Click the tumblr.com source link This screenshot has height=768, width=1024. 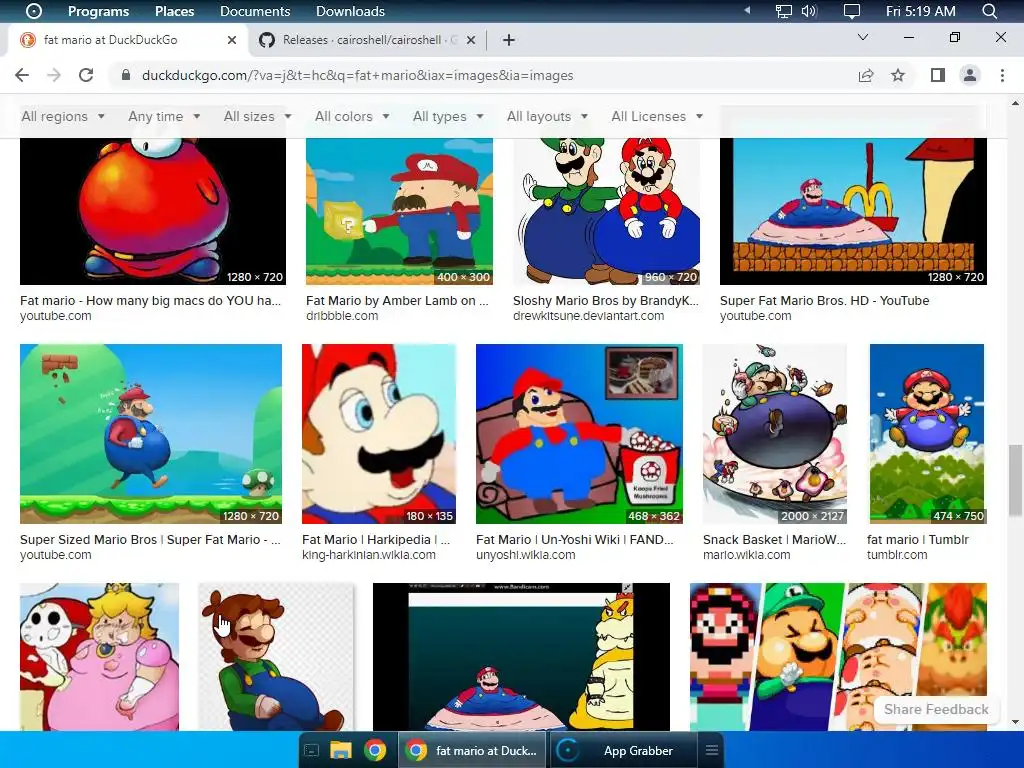tap(897, 555)
